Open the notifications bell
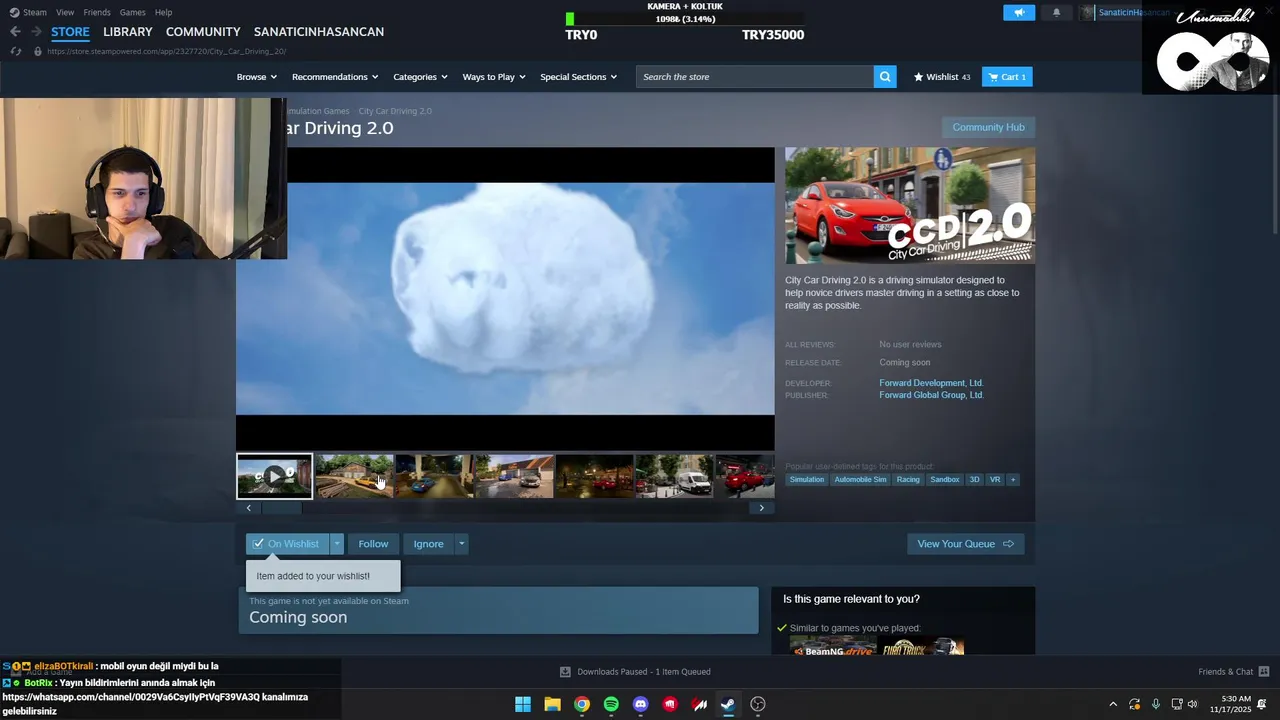 pyautogui.click(x=1056, y=12)
